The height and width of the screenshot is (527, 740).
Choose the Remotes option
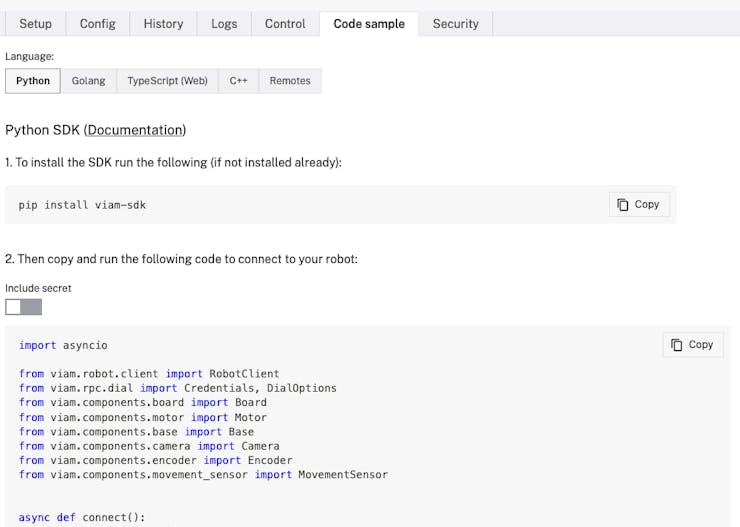(x=290, y=81)
